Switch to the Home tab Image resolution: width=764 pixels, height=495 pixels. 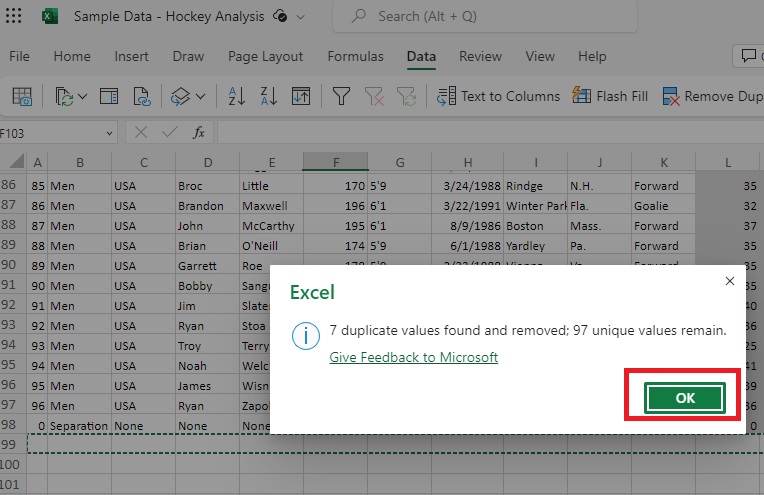point(72,57)
